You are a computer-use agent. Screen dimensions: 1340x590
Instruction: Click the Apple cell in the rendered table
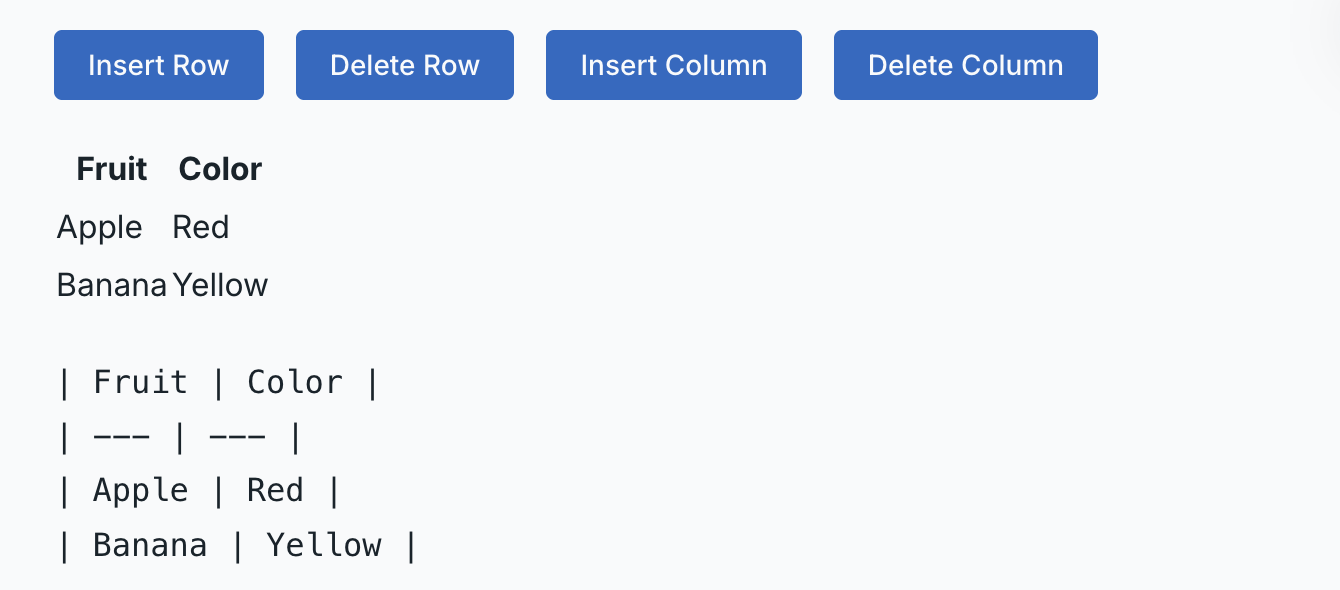pyautogui.click(x=100, y=228)
